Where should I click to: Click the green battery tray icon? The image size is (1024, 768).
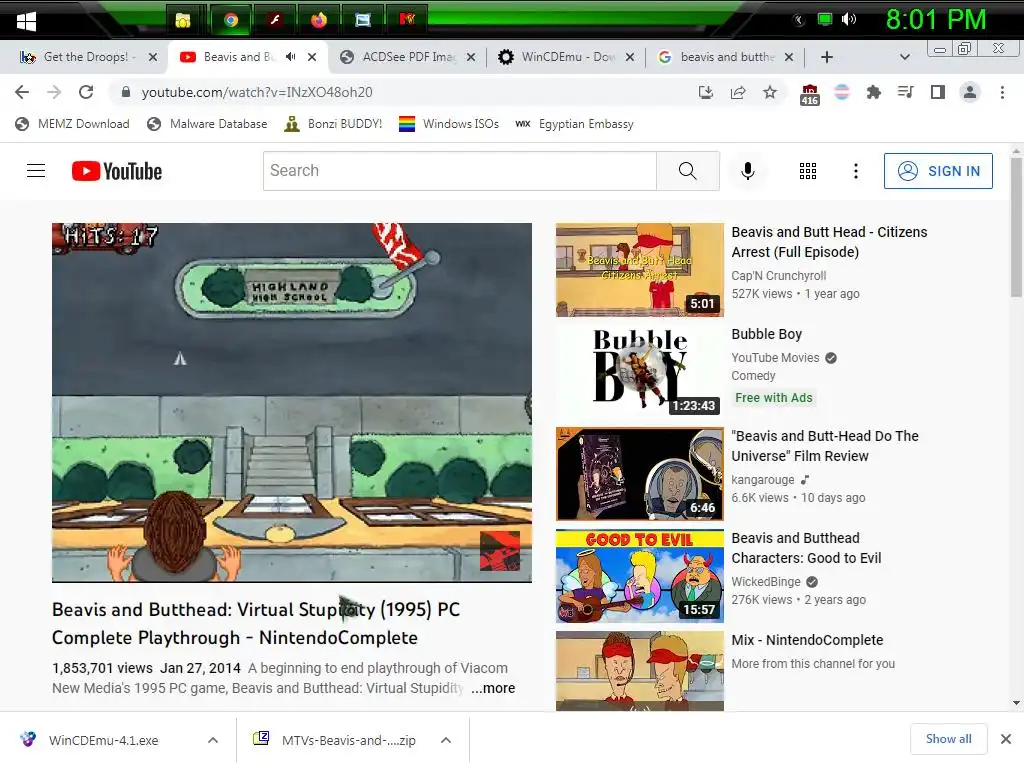point(825,20)
